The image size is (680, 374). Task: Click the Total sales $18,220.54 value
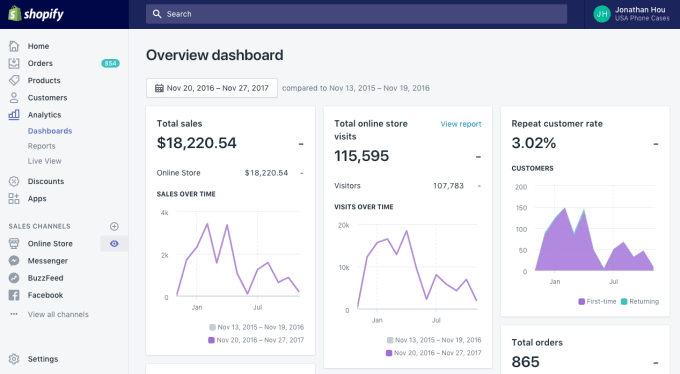click(x=196, y=143)
